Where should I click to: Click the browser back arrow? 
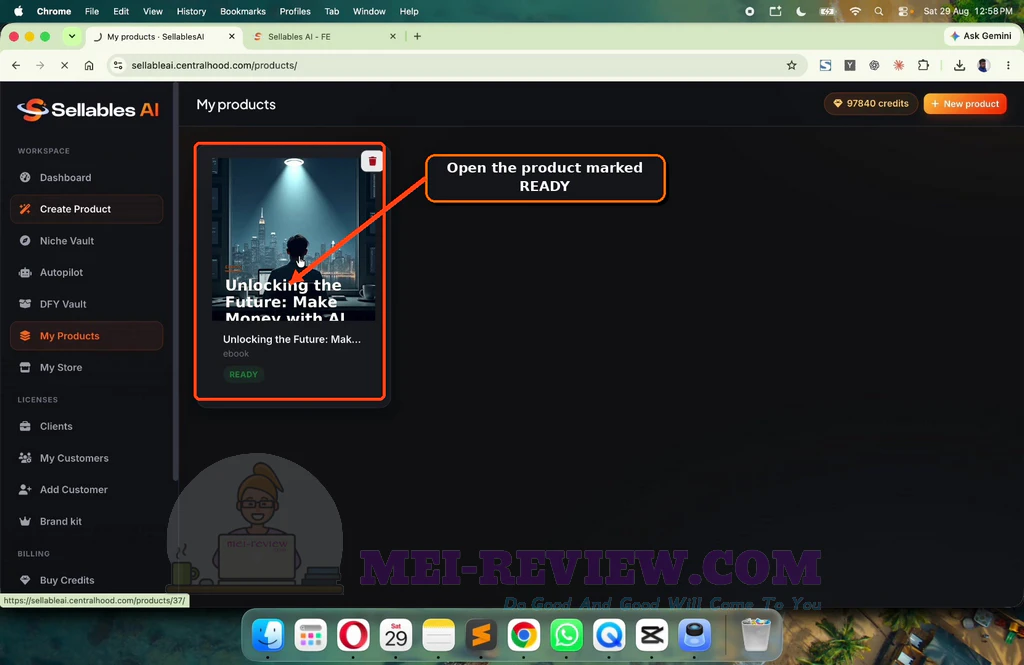click(x=16, y=65)
